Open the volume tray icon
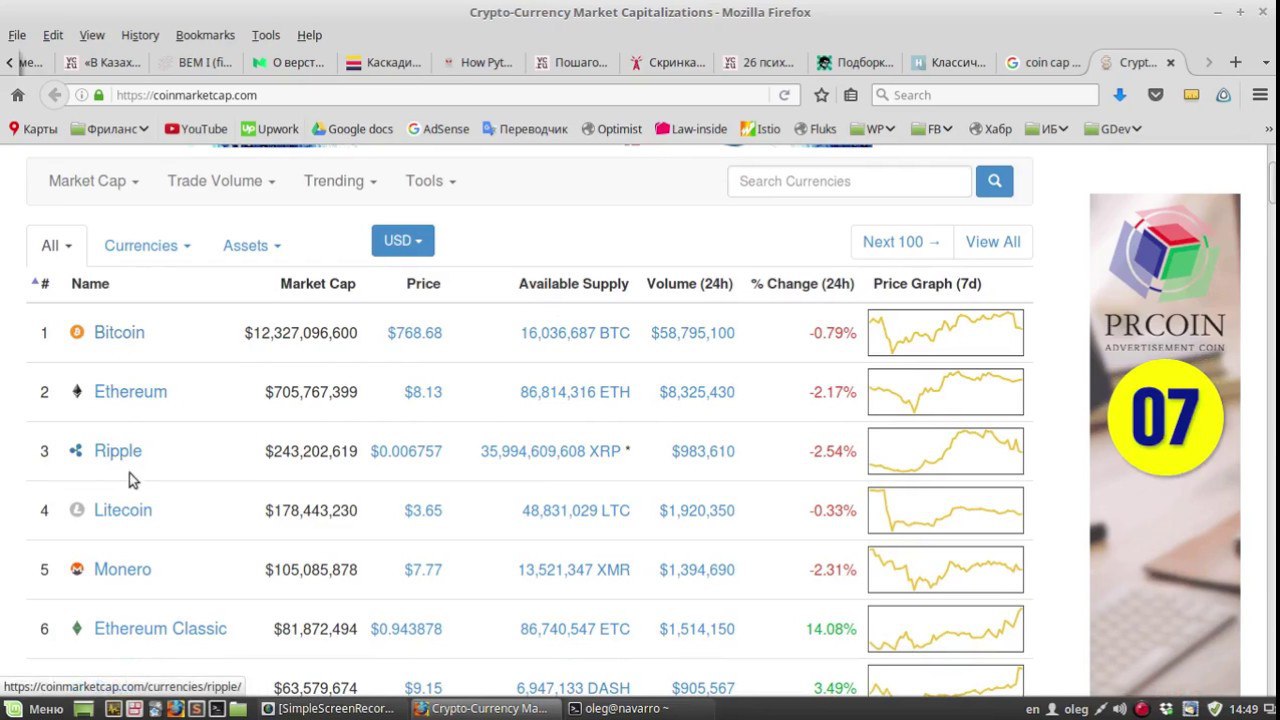1280x720 pixels. click(x=1121, y=709)
